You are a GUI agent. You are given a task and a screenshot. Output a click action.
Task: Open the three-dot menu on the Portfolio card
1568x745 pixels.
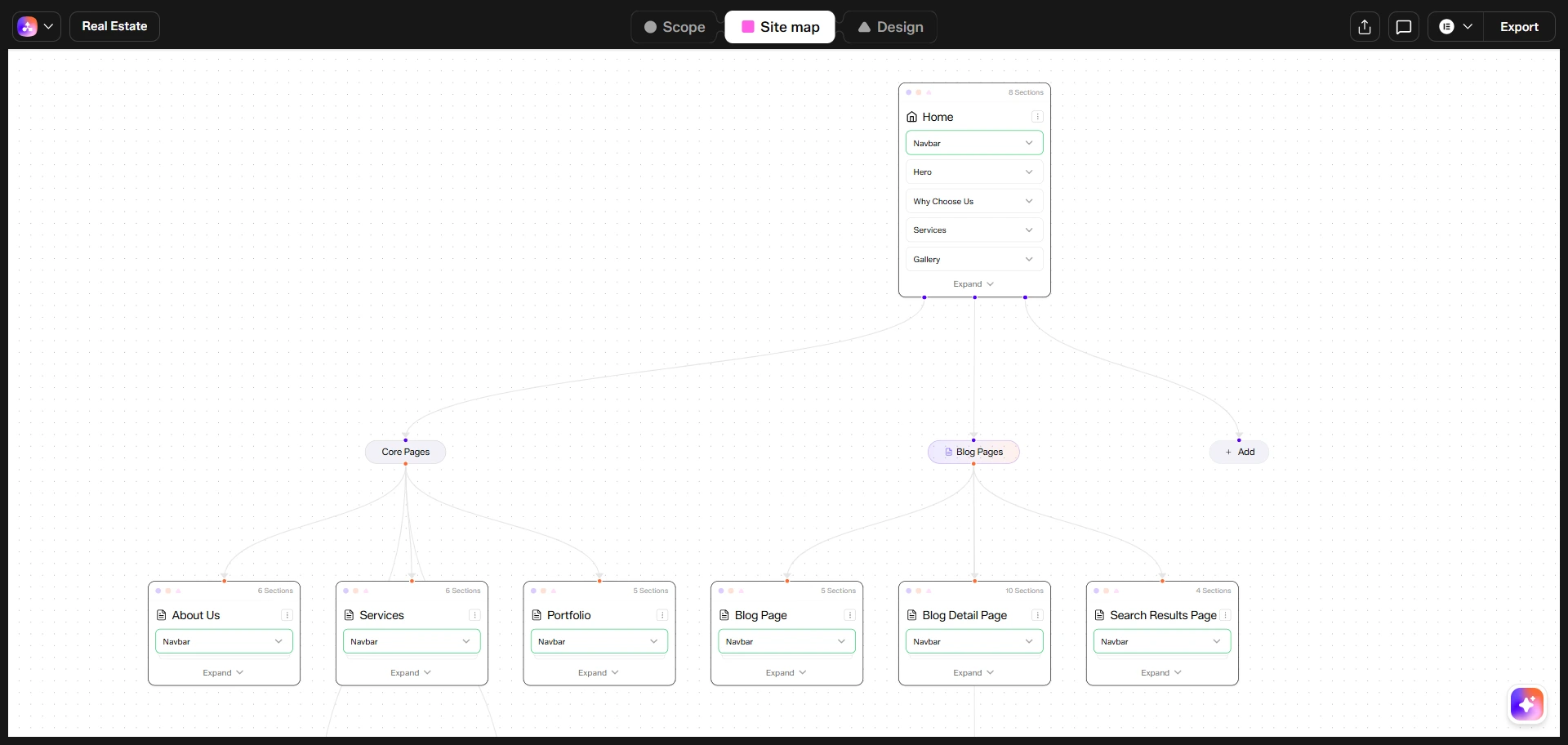[662, 615]
